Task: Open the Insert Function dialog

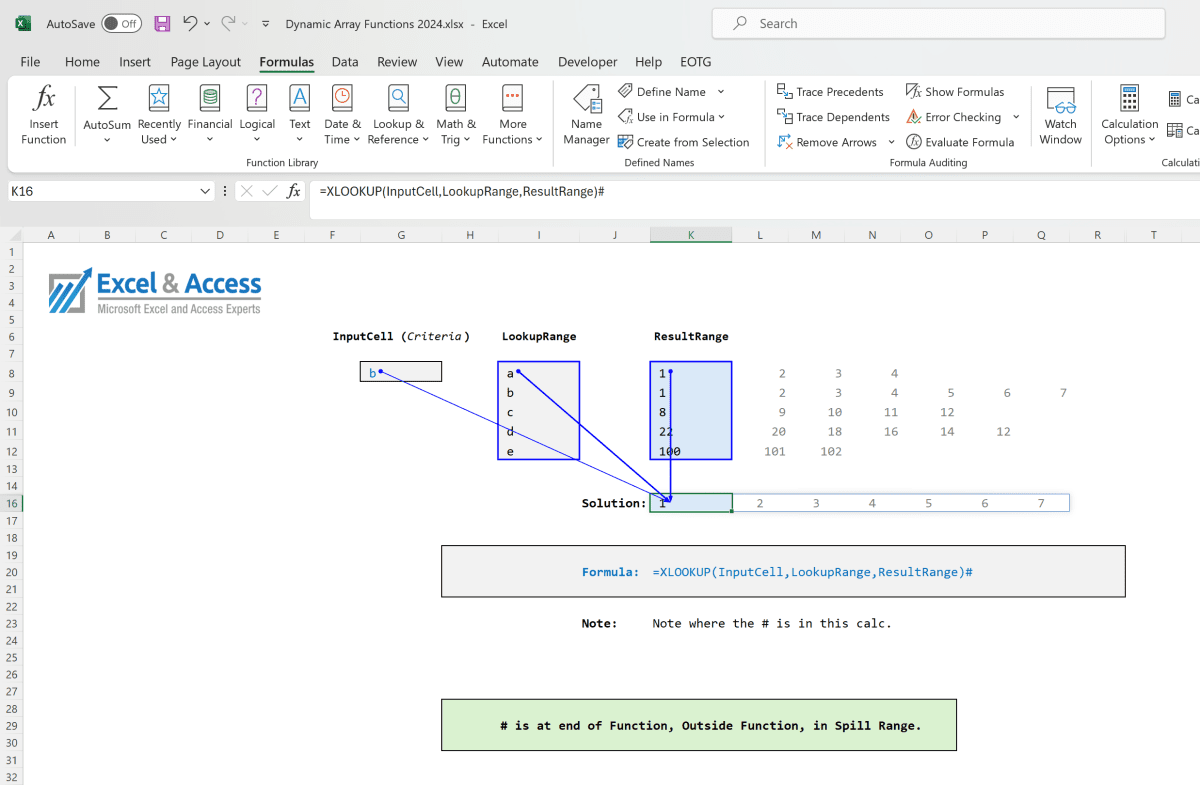Action: [43, 113]
